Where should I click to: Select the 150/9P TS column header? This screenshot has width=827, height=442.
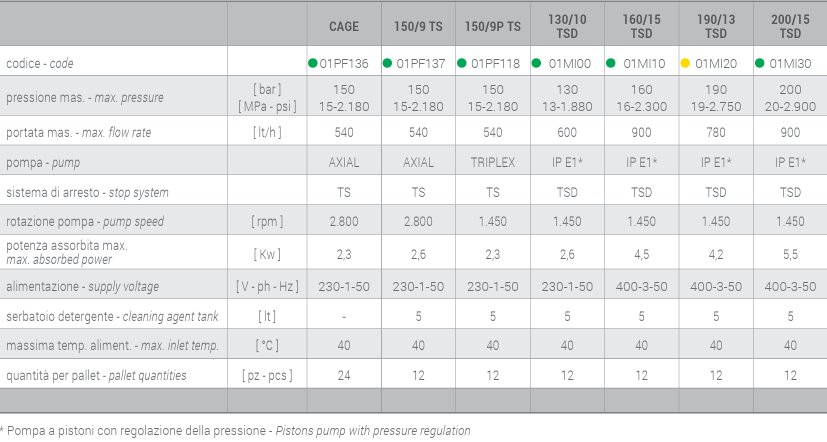pyautogui.click(x=493, y=26)
